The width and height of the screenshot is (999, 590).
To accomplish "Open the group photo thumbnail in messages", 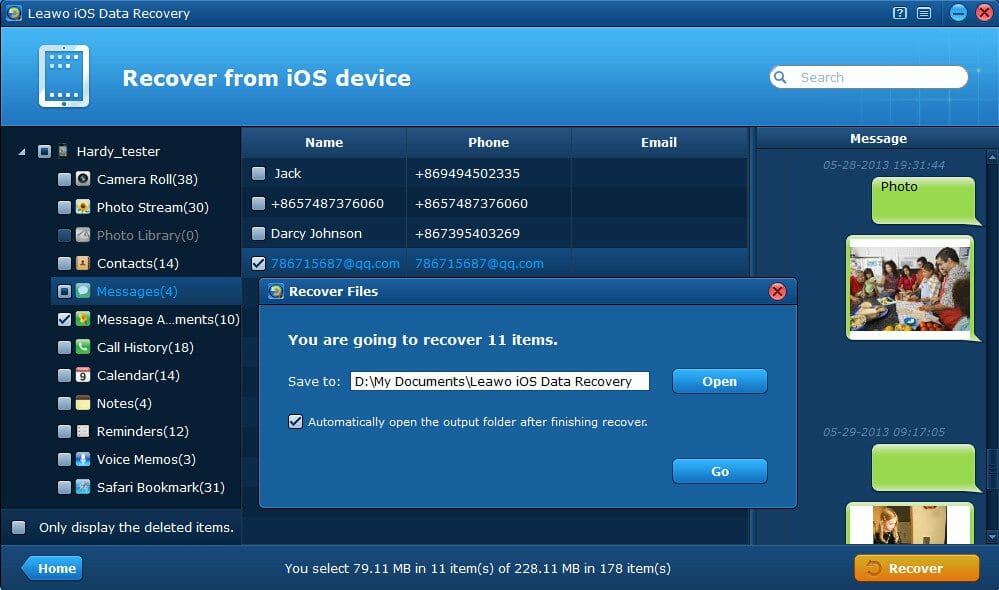I will [909, 288].
